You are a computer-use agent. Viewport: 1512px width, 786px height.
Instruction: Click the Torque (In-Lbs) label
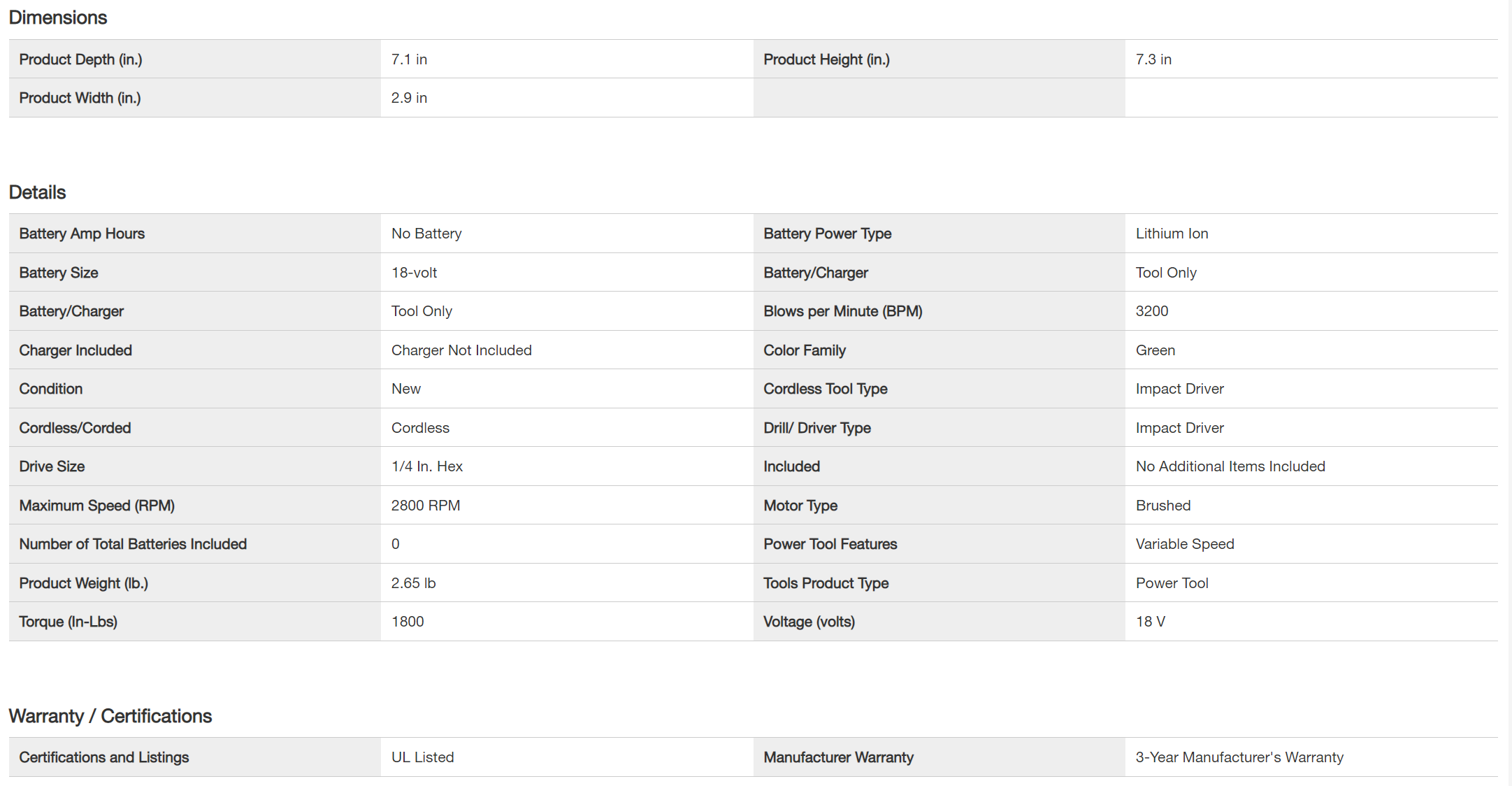coord(68,622)
